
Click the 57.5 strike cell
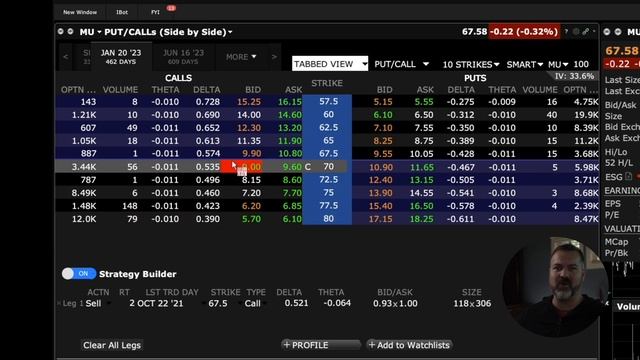coord(328,101)
